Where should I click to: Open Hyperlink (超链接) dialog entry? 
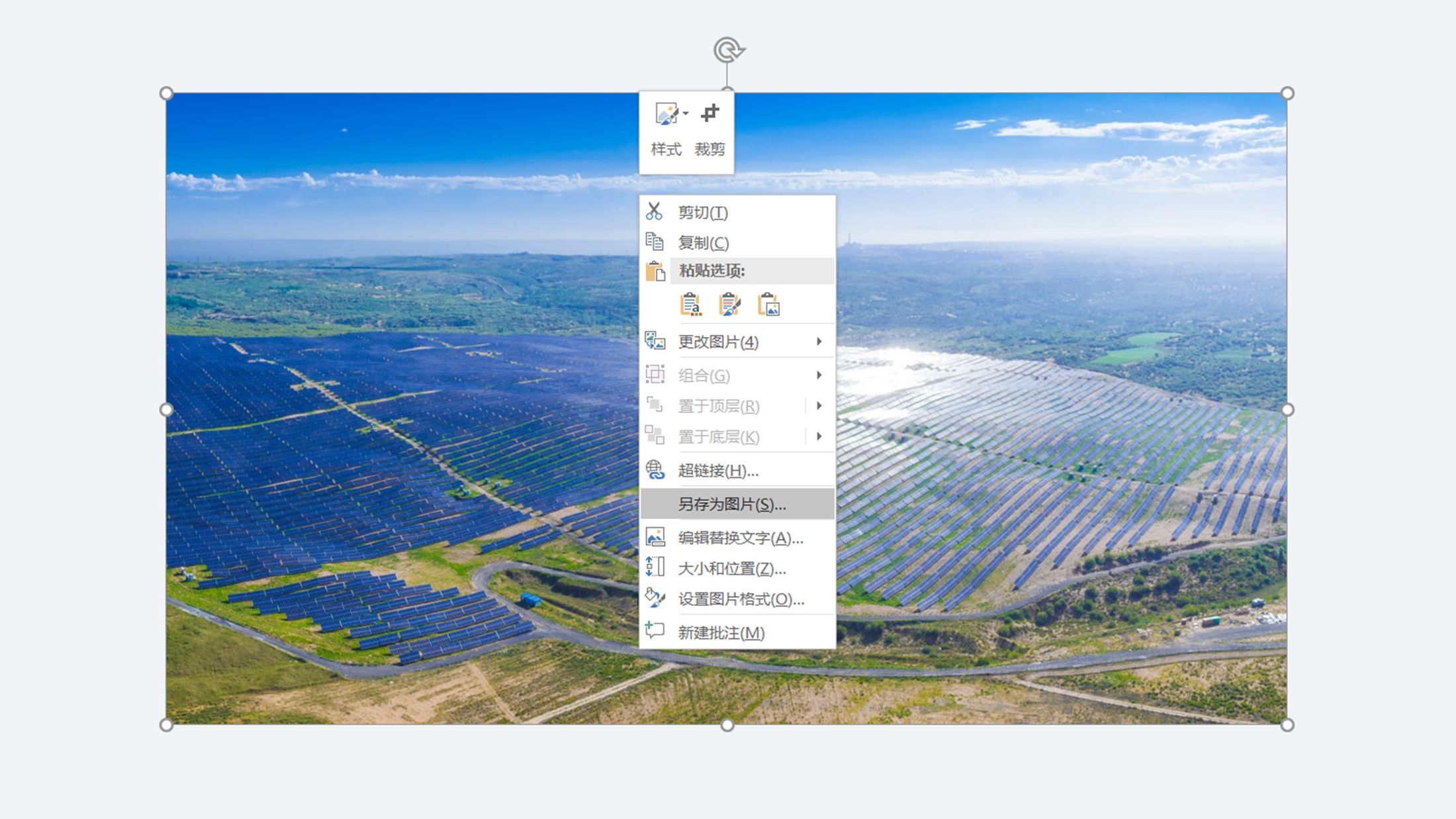tap(737, 471)
